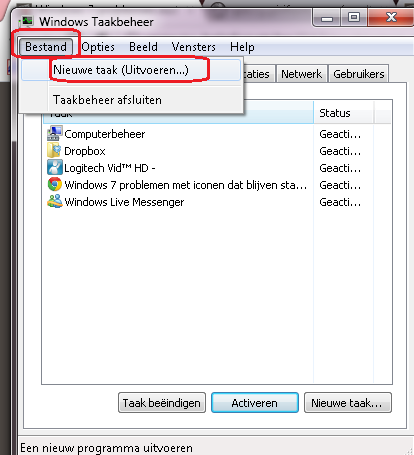Switch to the Netwerk tab
This screenshot has width=414, height=455.
point(301,74)
